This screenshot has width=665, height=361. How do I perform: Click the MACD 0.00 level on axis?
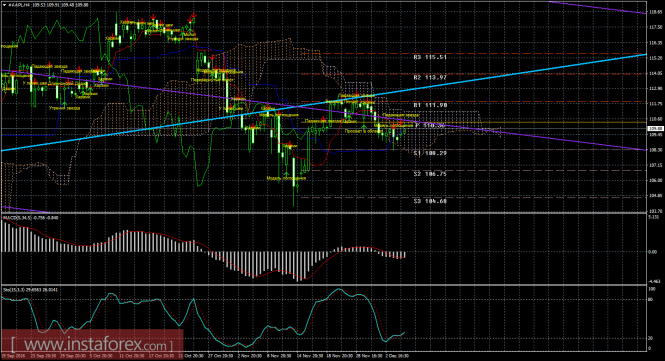(652, 252)
